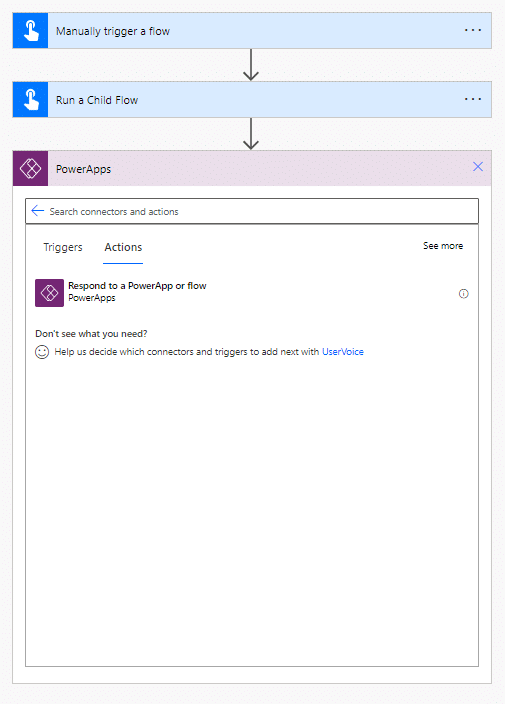
Task: Open the UserVoice link
Action: (343, 352)
